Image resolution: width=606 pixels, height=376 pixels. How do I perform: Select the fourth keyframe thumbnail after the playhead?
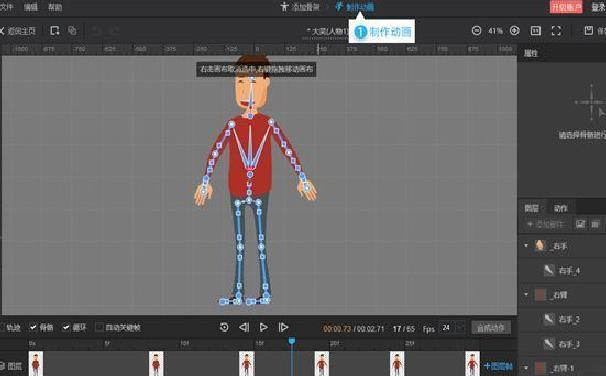[322, 364]
